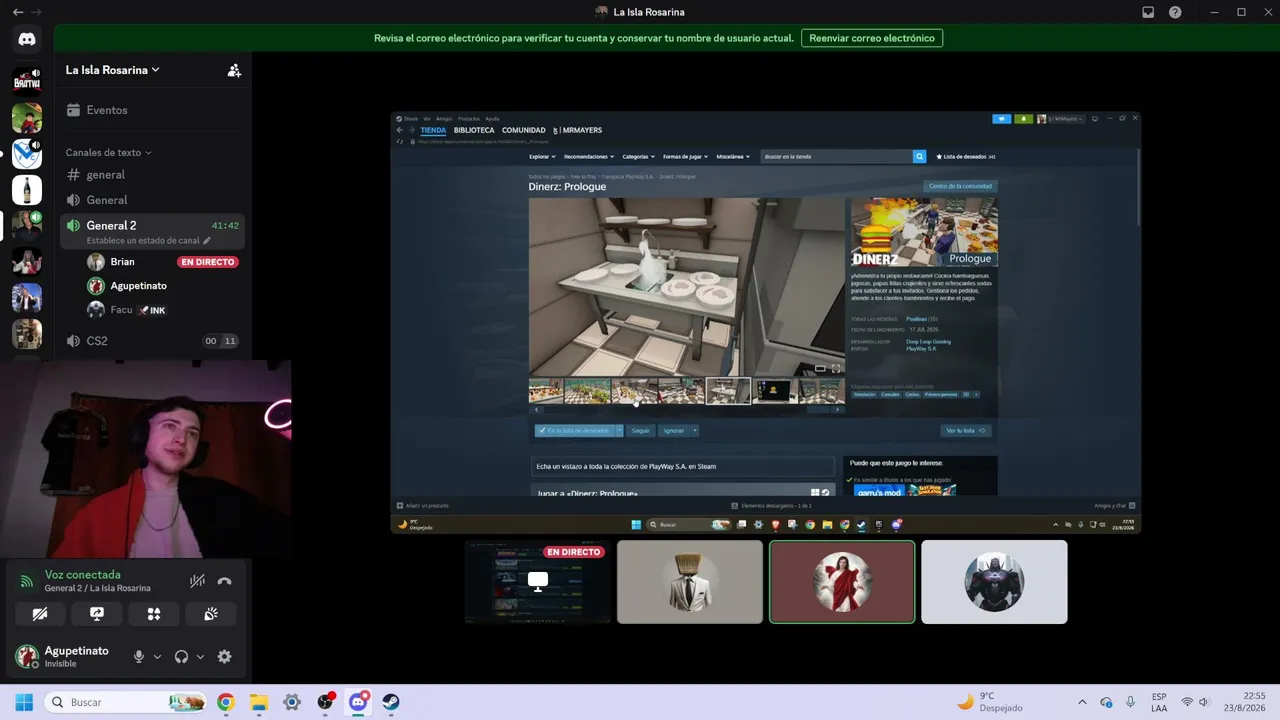Turn on your camera
This screenshot has height=720, width=1280.
click(40, 614)
